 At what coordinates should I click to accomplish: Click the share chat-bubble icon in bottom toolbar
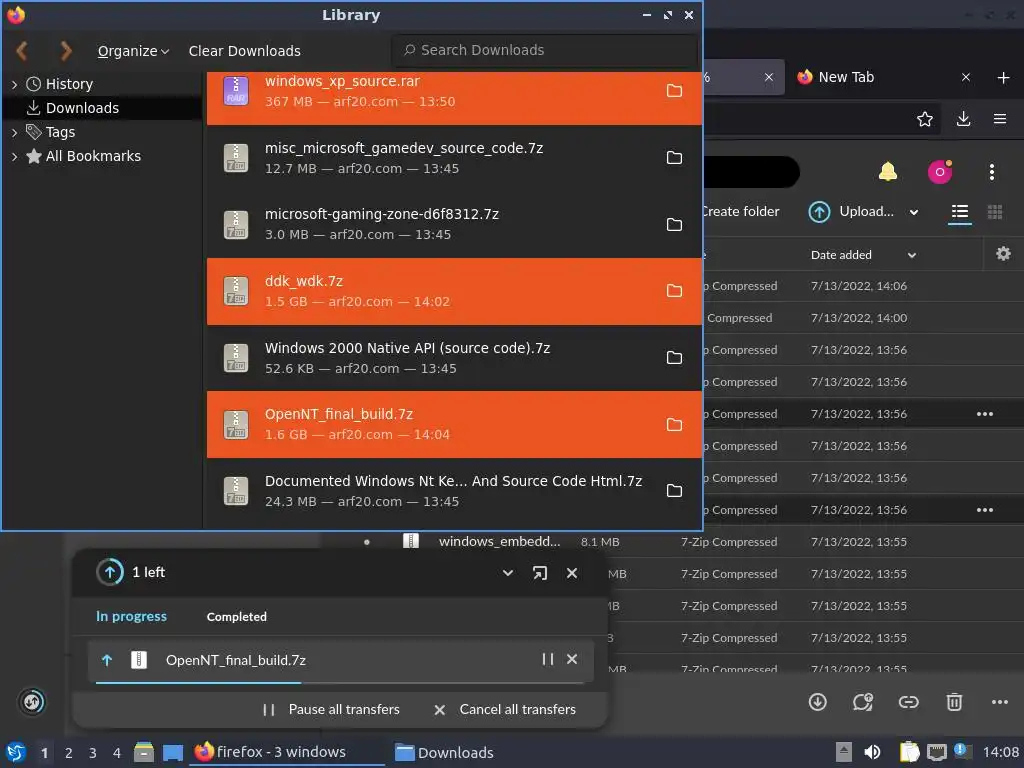pyautogui.click(x=862, y=702)
